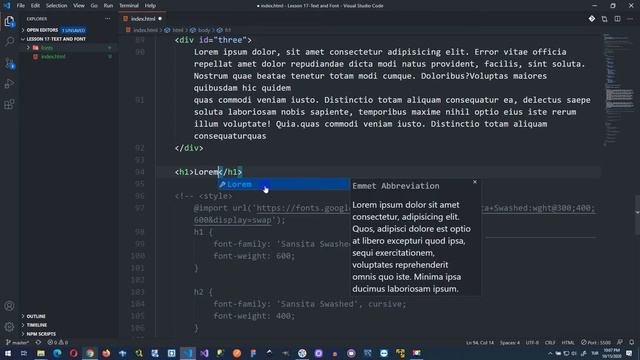
Task: Open purple Visual Studio from the taskbar
Action: 204,353
